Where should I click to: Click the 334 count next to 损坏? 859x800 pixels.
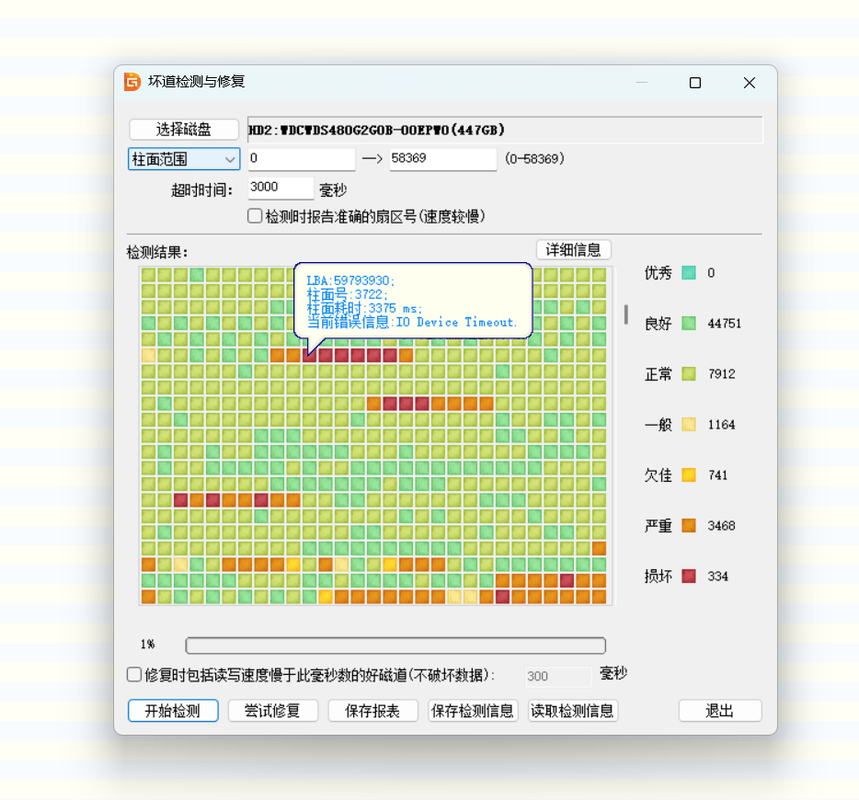[718, 576]
